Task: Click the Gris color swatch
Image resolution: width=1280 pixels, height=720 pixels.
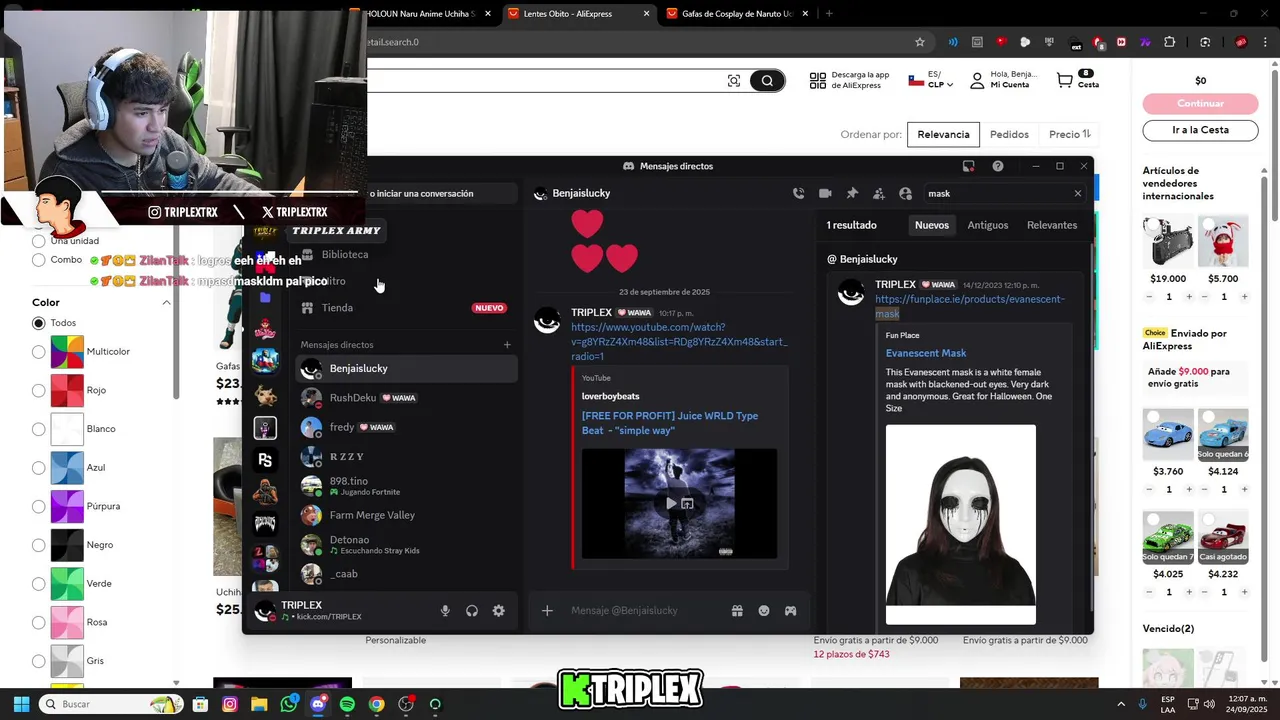Action: 67,661
